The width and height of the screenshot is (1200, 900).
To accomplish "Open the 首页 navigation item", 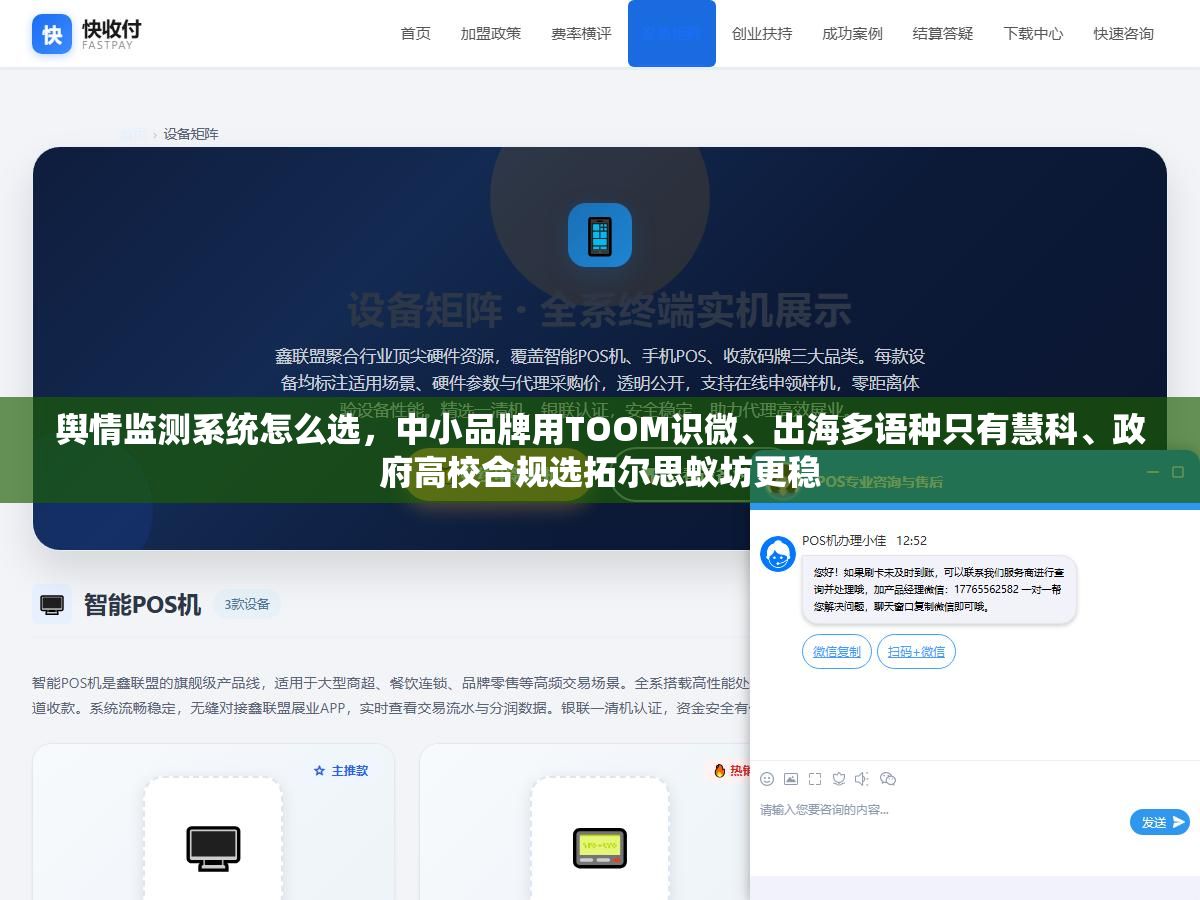I will (x=416, y=33).
